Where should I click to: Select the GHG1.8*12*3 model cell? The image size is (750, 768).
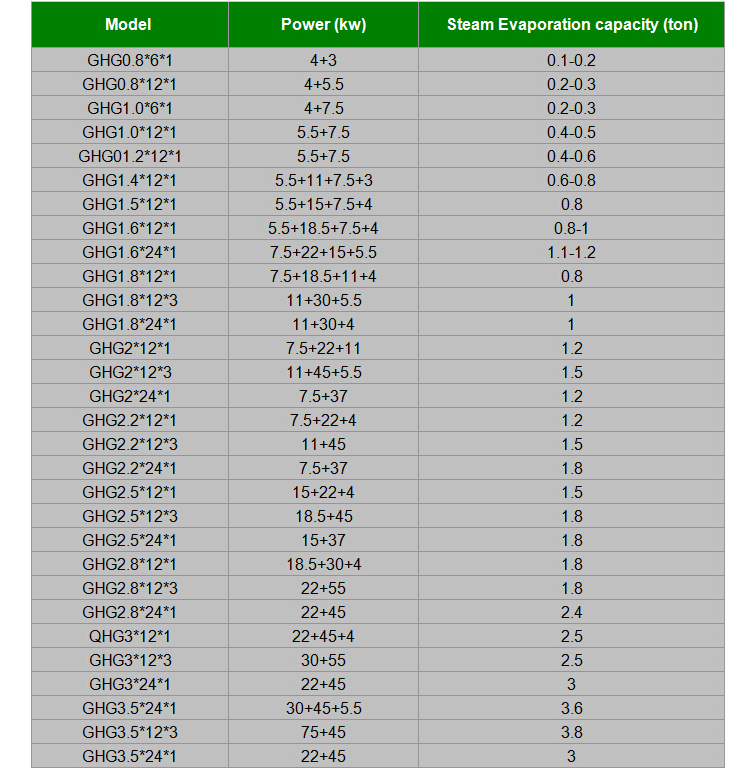tap(130, 300)
